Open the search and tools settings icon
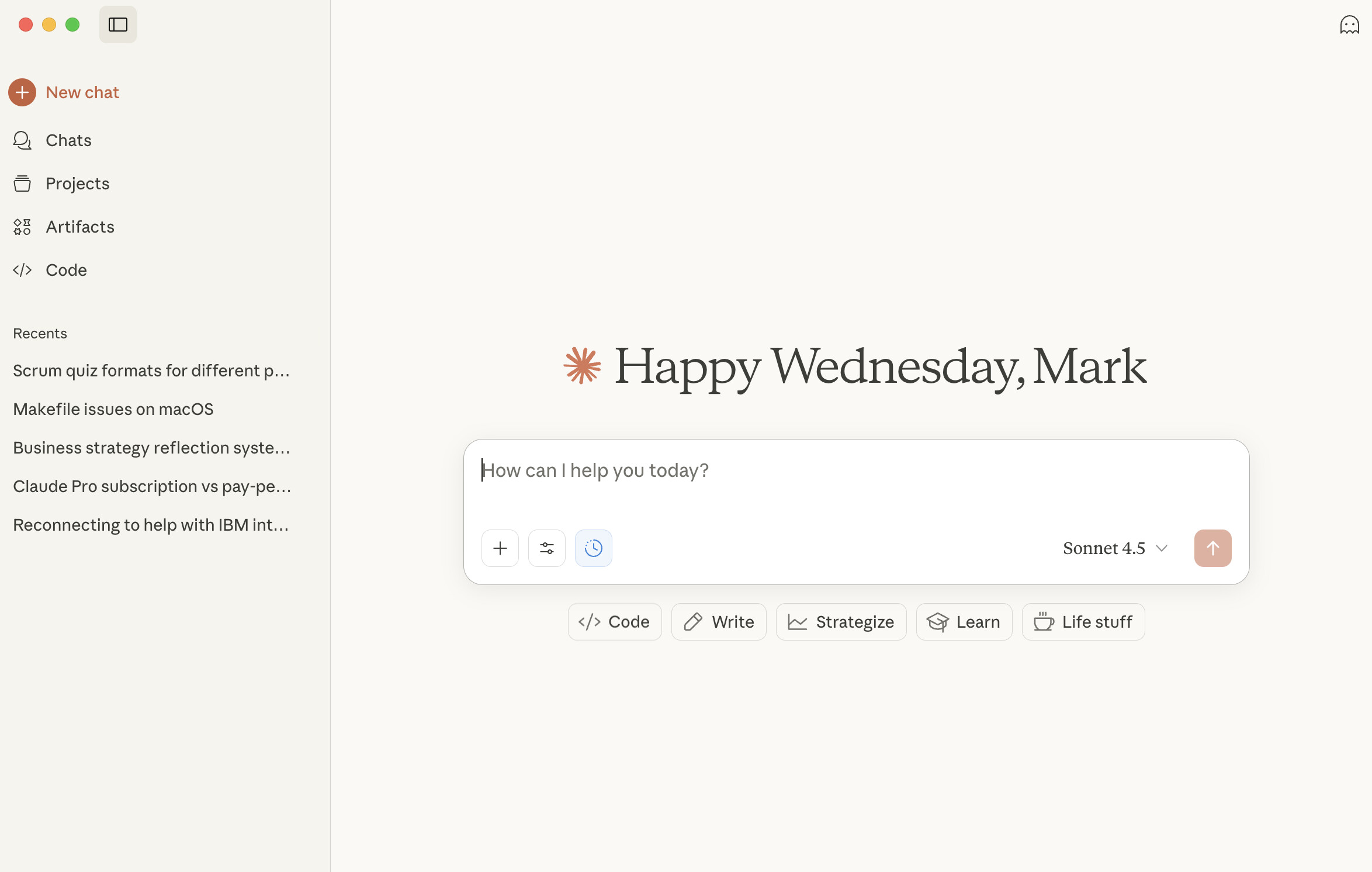1372x872 pixels. [546, 548]
